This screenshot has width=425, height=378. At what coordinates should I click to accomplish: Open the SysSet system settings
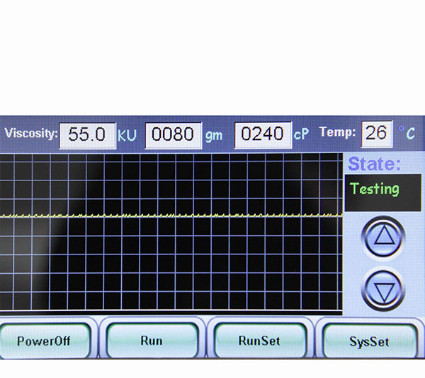click(370, 341)
